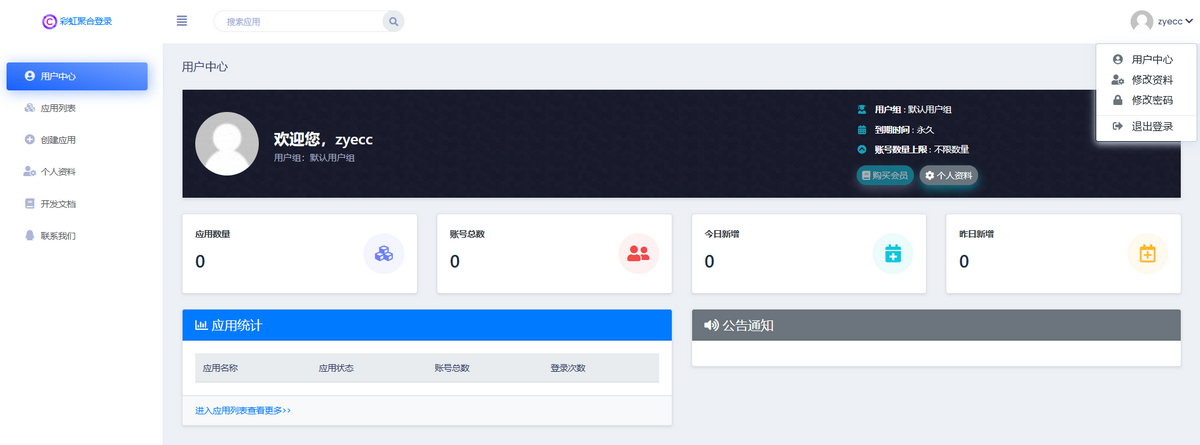Choose 修改密码 from the user menu
Screen dimensions: 1200x445
[1151, 100]
